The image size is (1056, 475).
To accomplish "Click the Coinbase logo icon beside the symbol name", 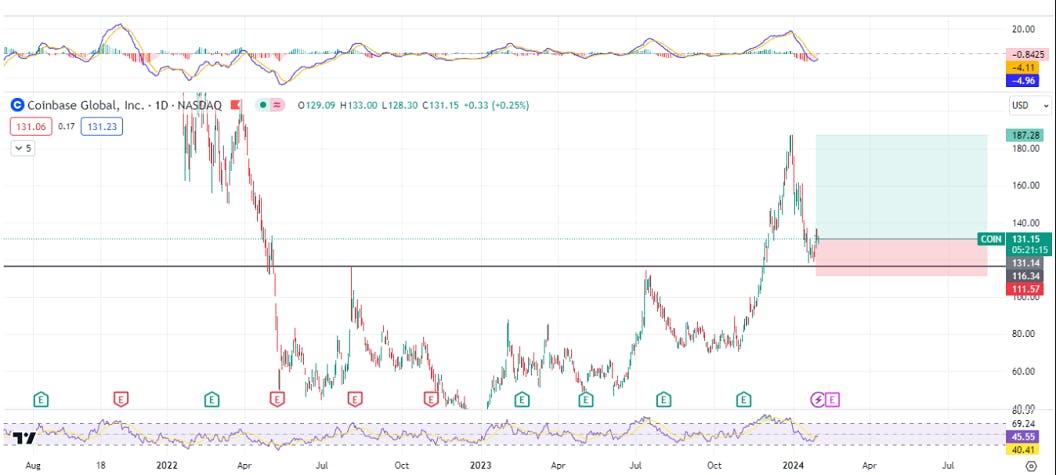I will (17, 105).
